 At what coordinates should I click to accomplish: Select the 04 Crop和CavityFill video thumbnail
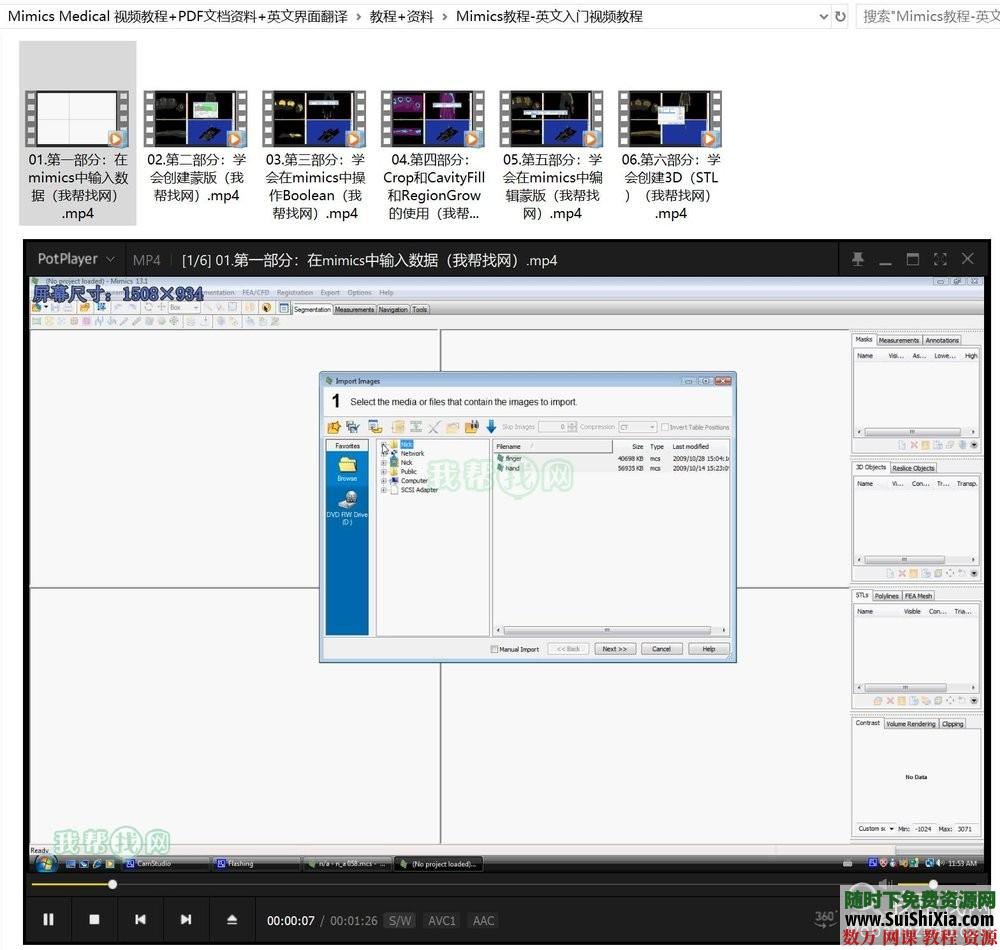click(433, 120)
